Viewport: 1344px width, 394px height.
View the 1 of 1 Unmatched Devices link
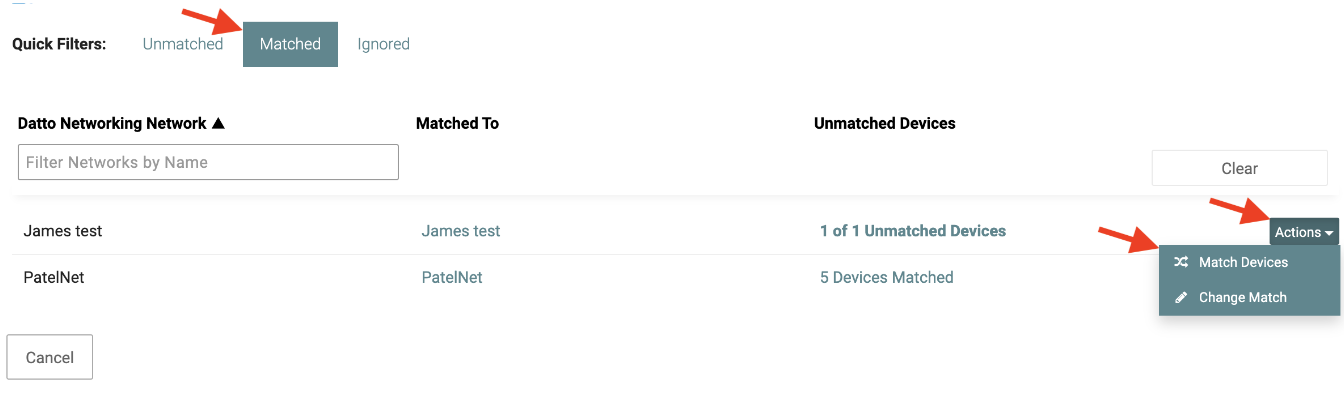[x=913, y=231]
